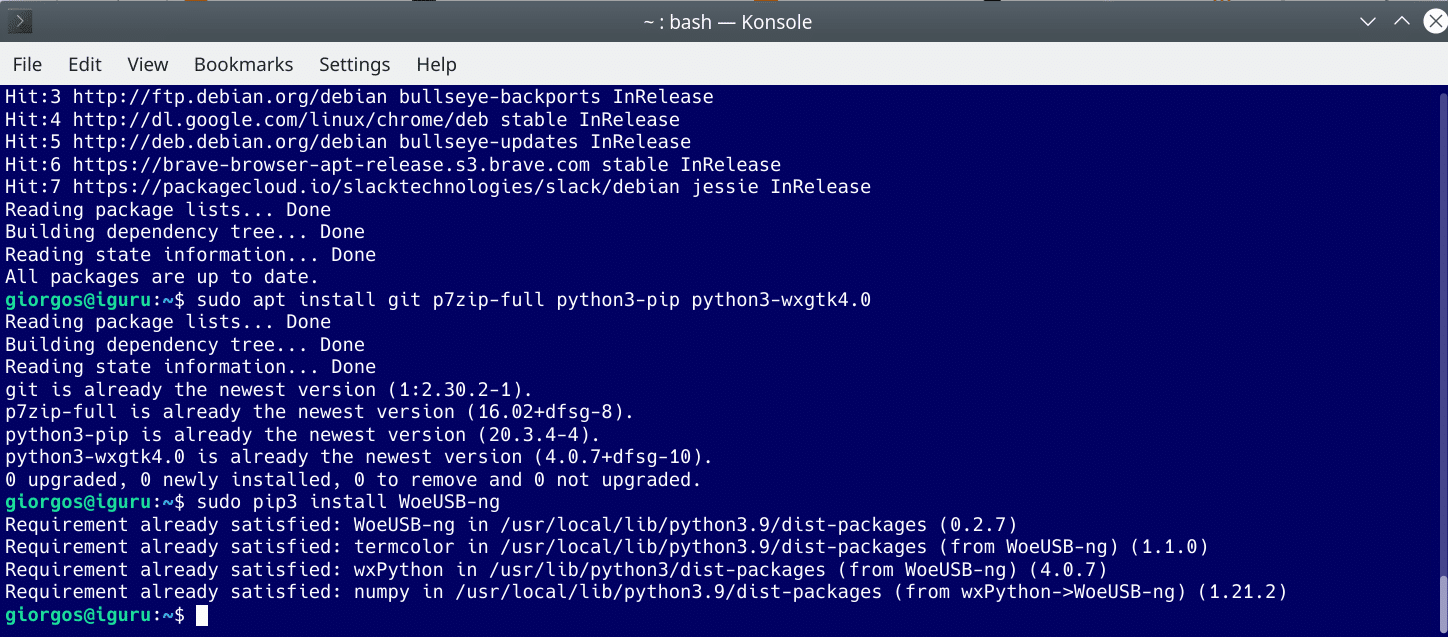Click the Konsole terminal icon in title bar
1448x637 pixels.
pyautogui.click(x=18, y=21)
